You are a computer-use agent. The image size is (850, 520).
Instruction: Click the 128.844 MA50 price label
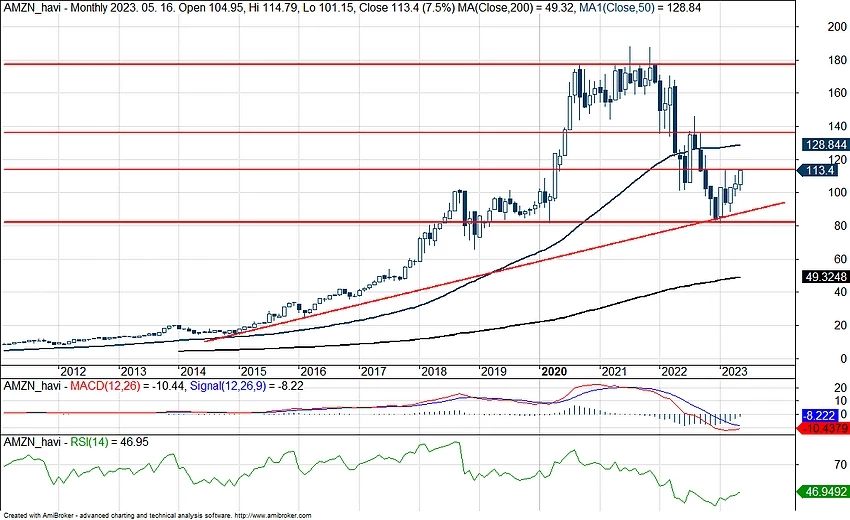(x=826, y=145)
